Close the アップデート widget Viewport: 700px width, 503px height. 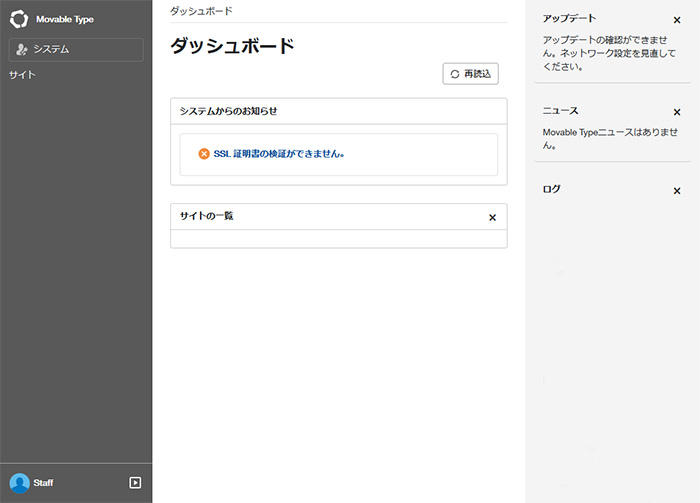[x=677, y=20]
